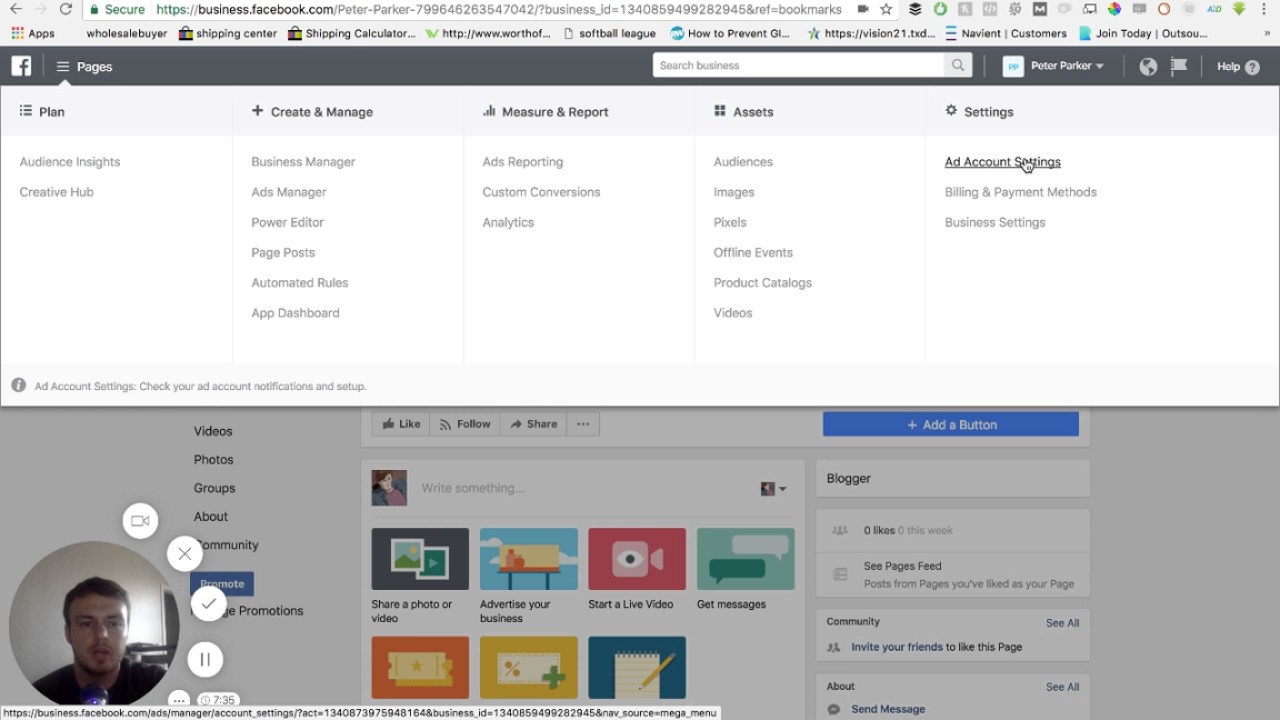Click See Pages Feed link

pyautogui.click(x=903, y=566)
